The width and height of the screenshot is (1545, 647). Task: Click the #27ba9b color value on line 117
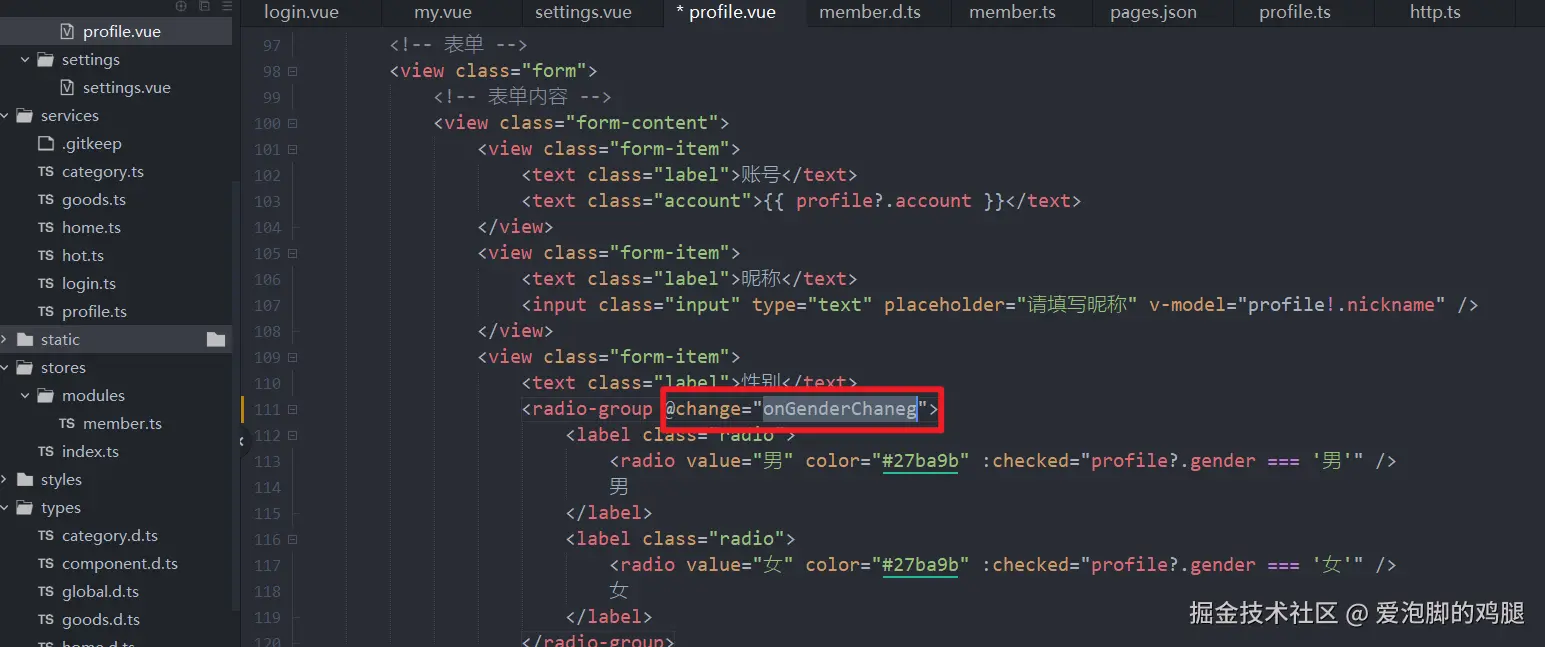tap(919, 565)
